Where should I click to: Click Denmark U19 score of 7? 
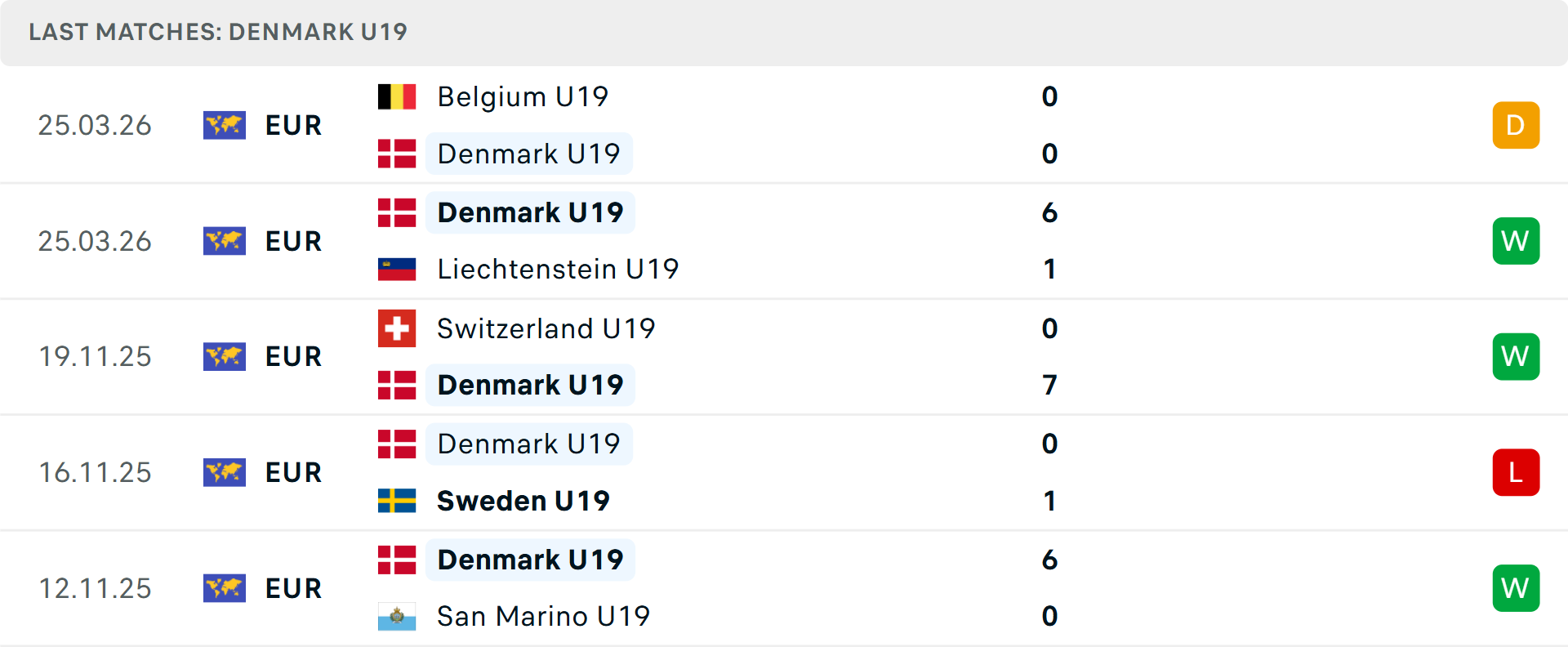(1050, 385)
